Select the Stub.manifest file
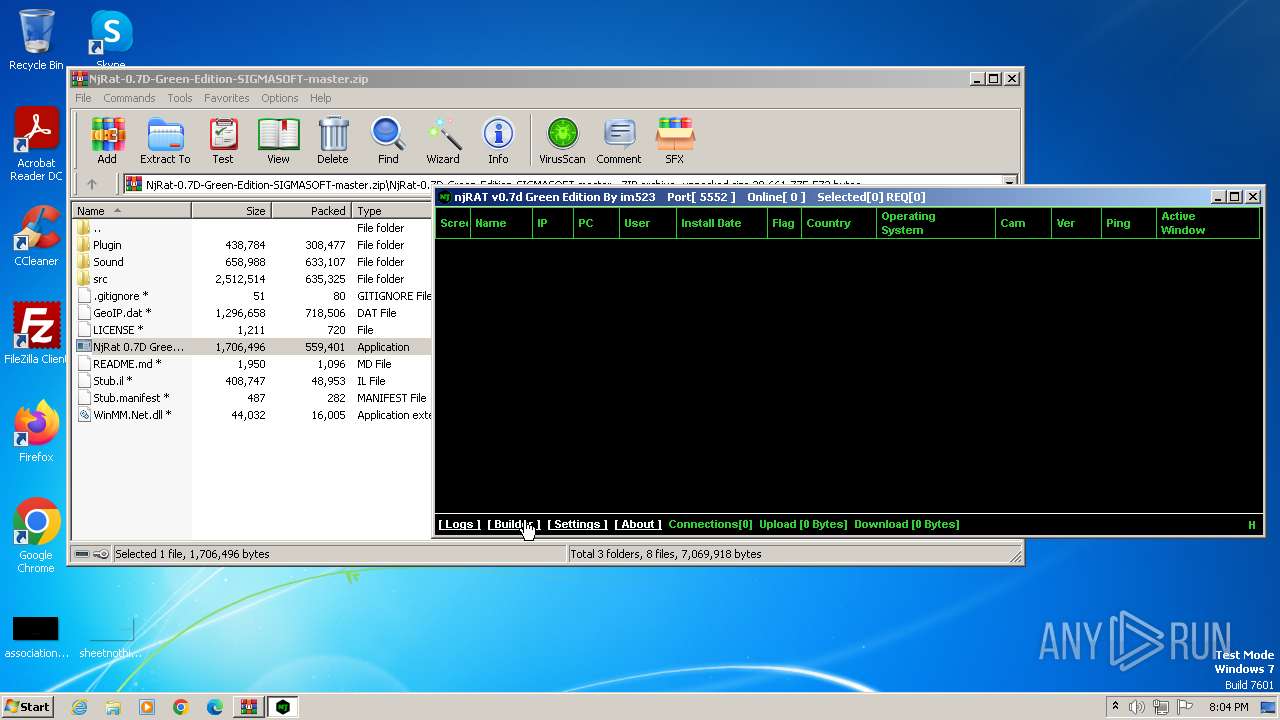 click(252, 398)
